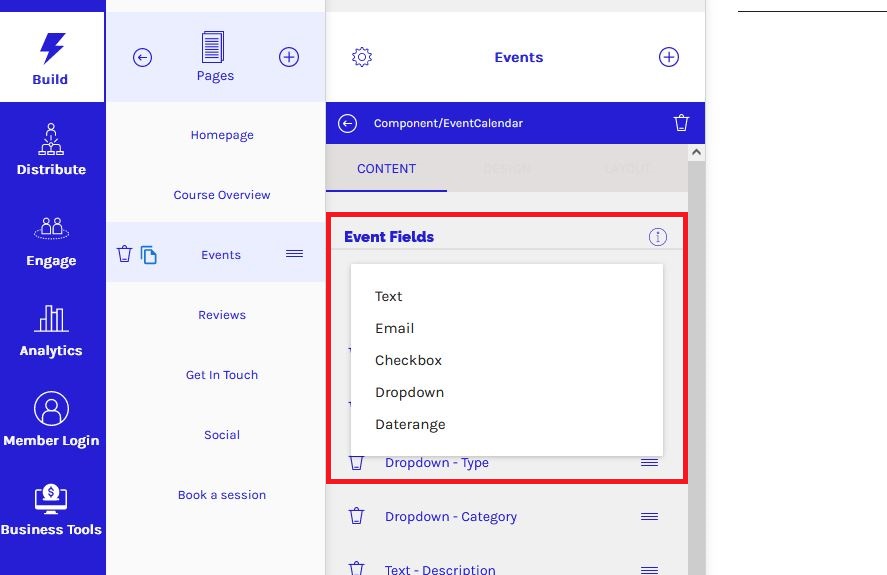Open the Analytics section

tap(51, 330)
